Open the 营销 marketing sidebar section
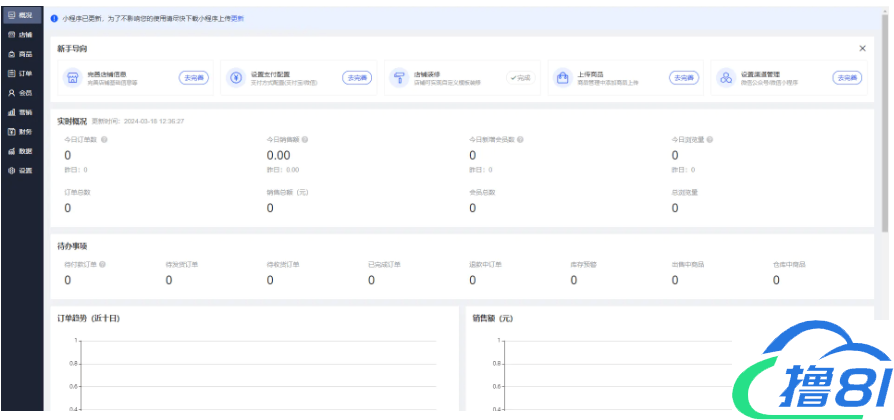This screenshot has width=894, height=420. click(20, 112)
